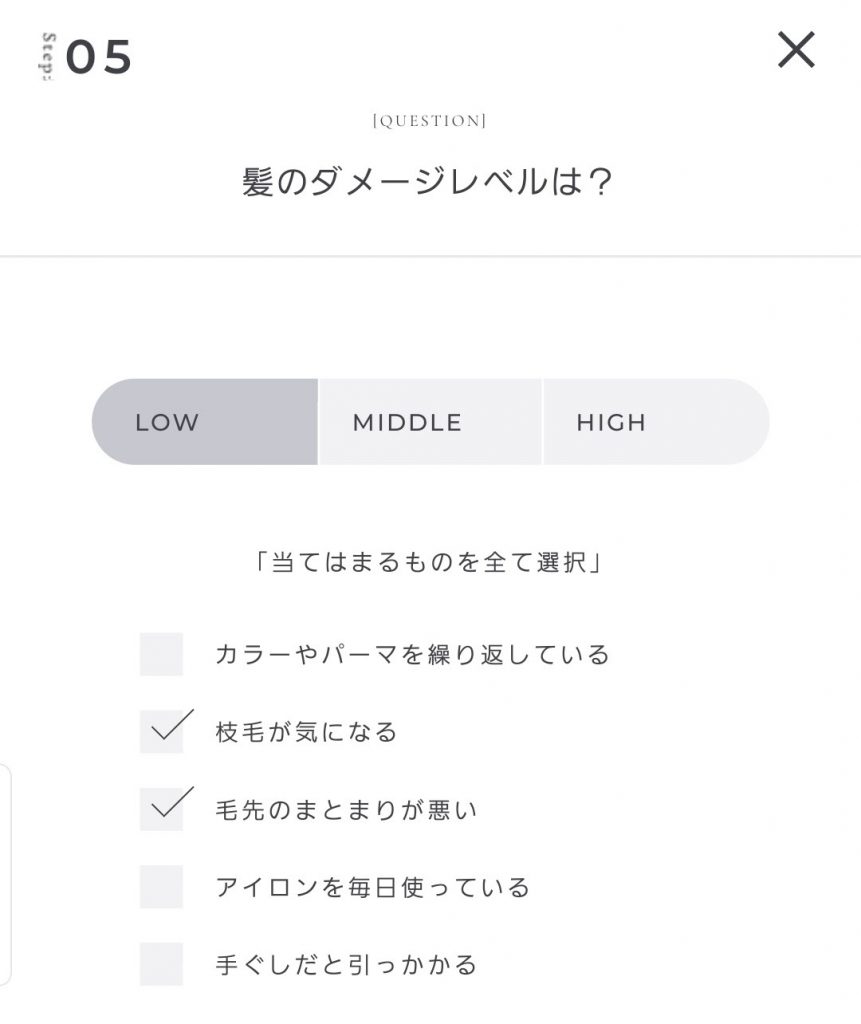Close the questionnaire with the X icon
Image resolution: width=861 pixels, height=1024 pixels.
point(796,50)
